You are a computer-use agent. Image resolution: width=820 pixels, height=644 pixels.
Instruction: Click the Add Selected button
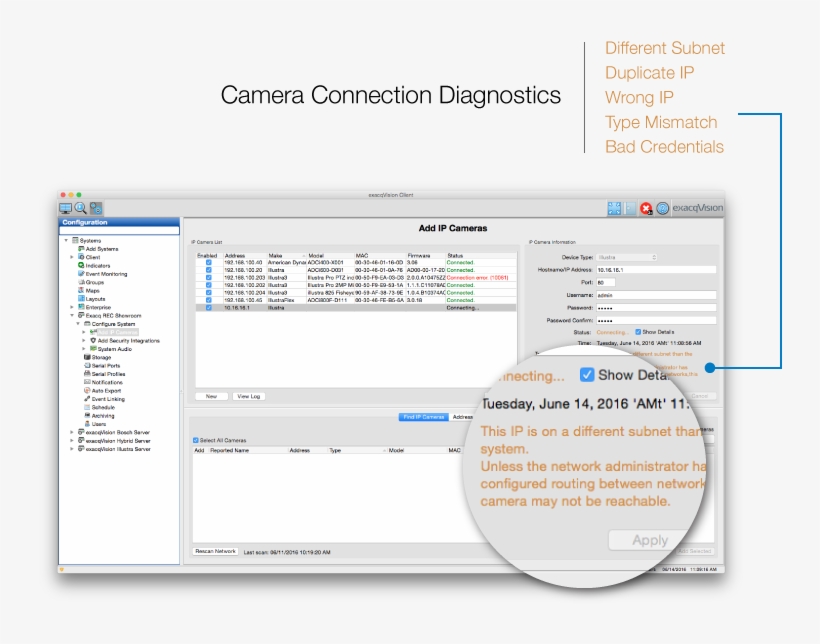(694, 551)
